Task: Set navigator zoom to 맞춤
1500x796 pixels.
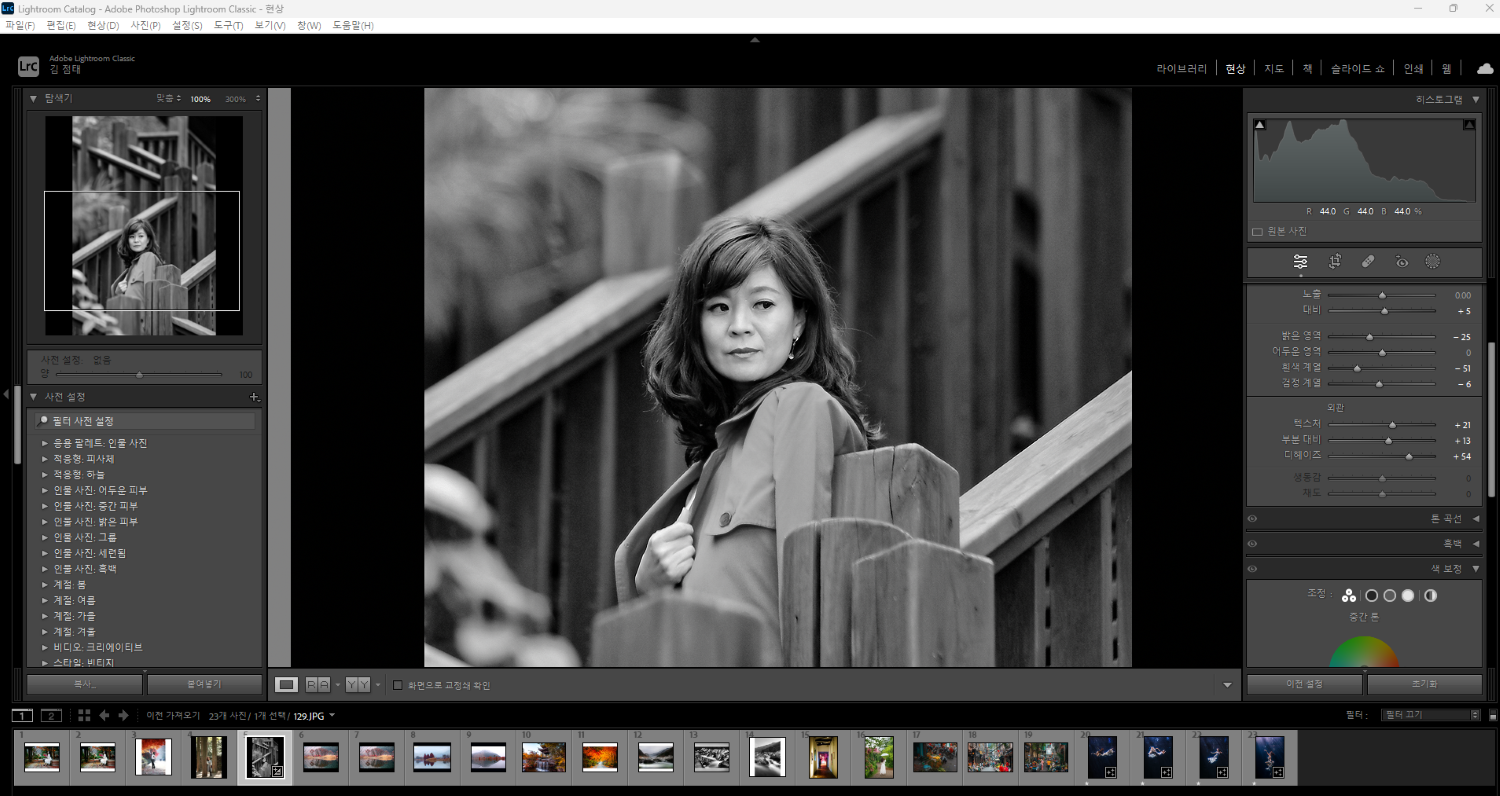Action: (166, 99)
